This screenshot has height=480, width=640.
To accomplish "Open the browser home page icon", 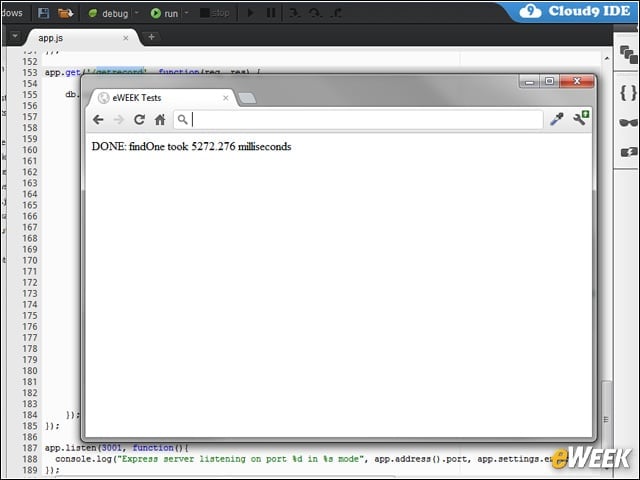I will (160, 120).
